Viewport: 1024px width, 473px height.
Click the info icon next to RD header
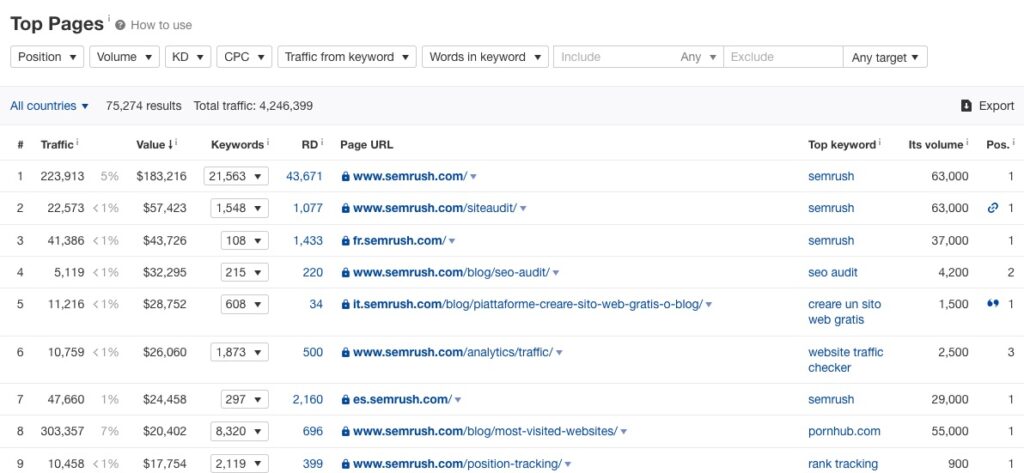tap(322, 142)
